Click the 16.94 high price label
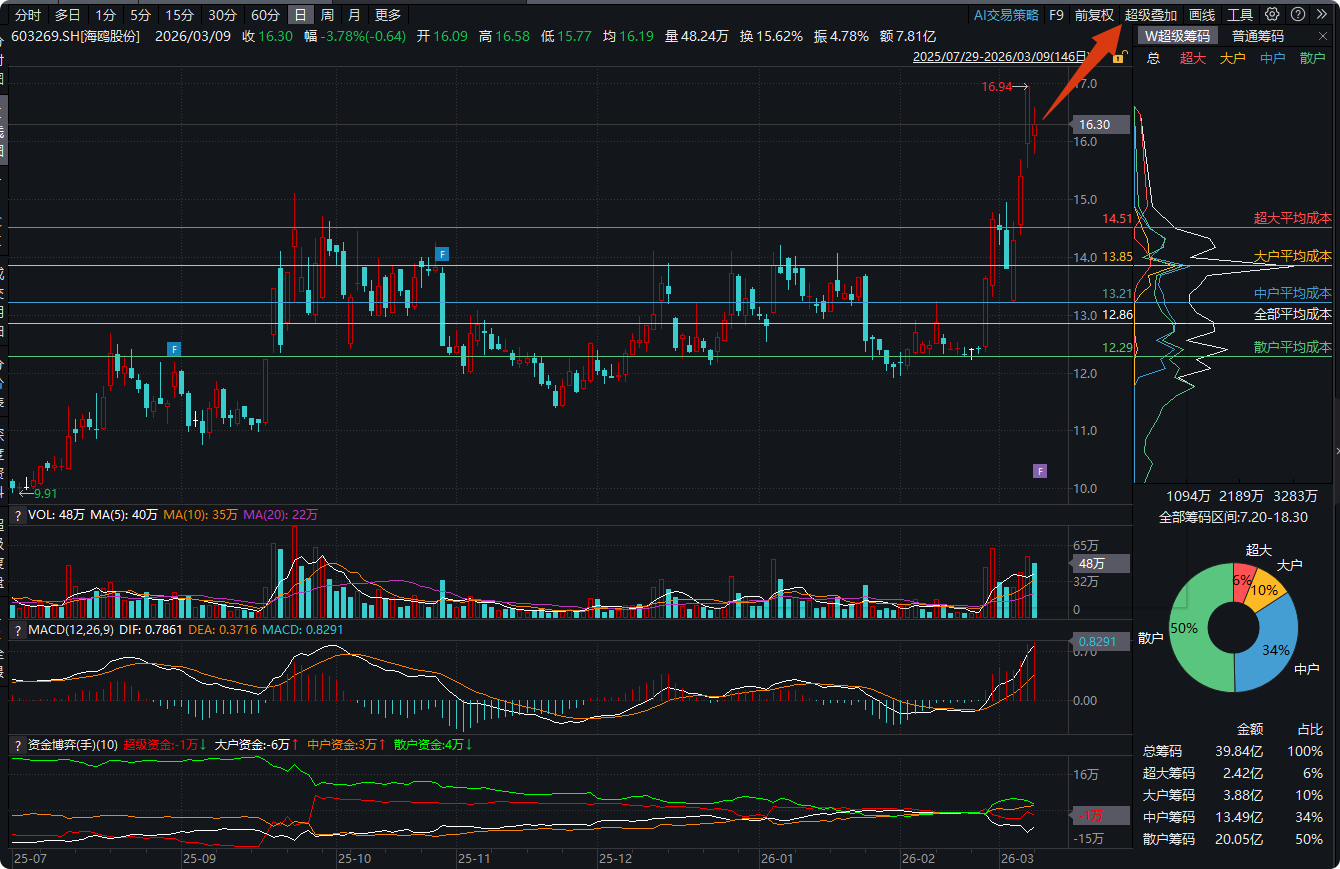1340x869 pixels. pyautogui.click(x=997, y=87)
